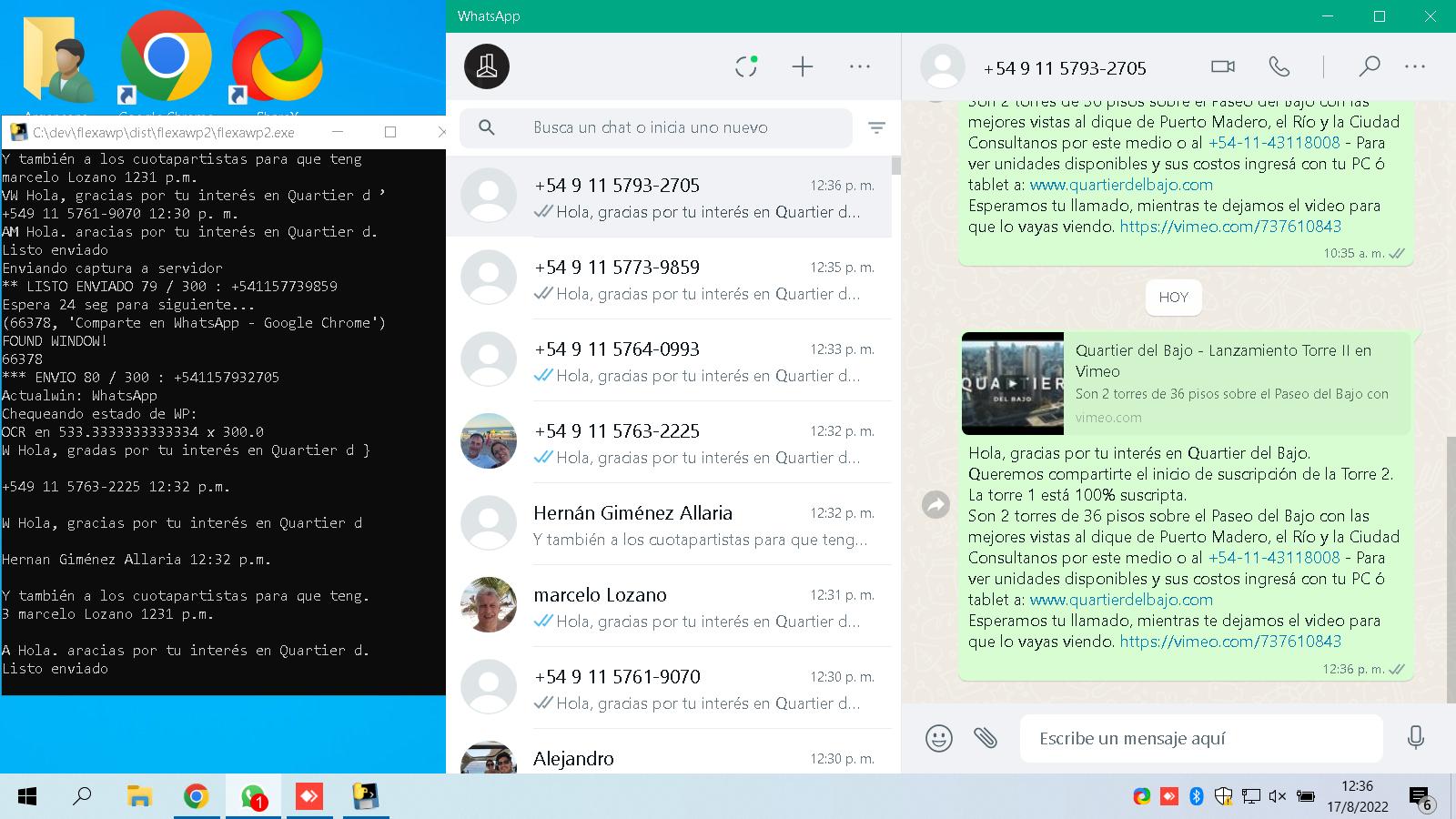
Task: Start a voice call with contact
Action: pyautogui.click(x=1279, y=66)
